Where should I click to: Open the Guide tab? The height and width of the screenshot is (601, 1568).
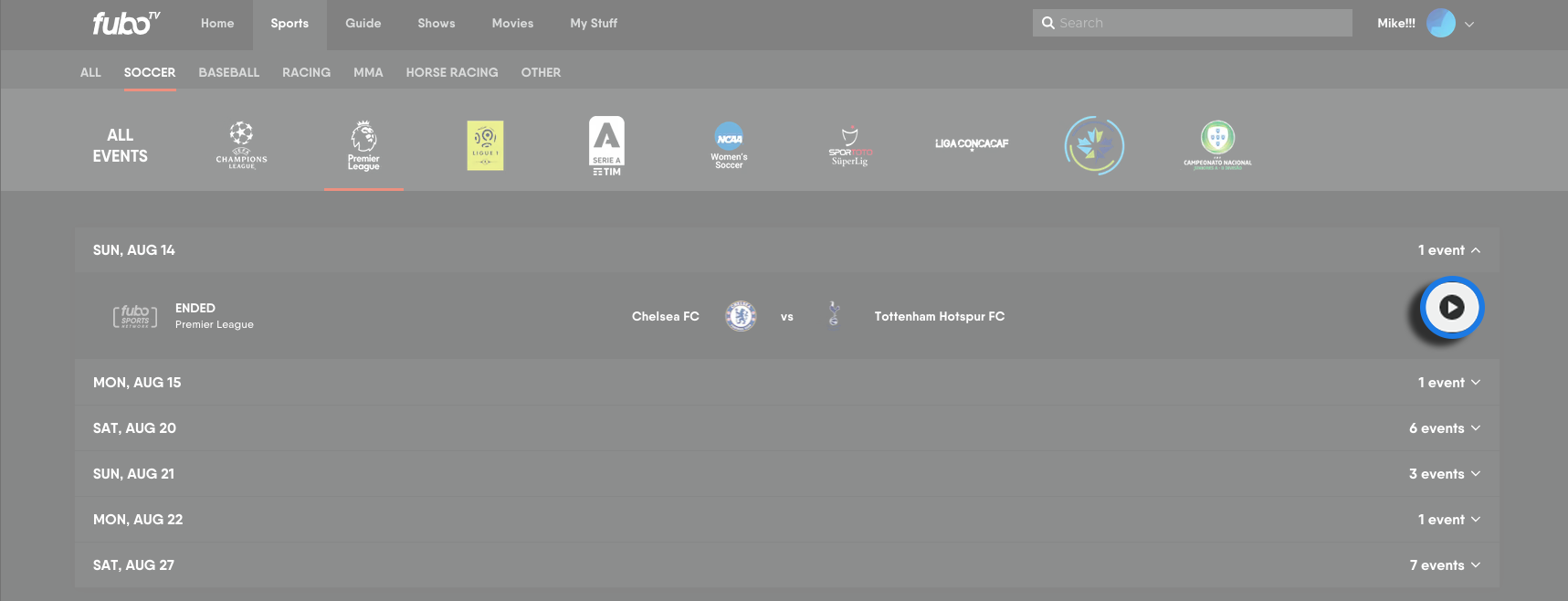coord(363,24)
